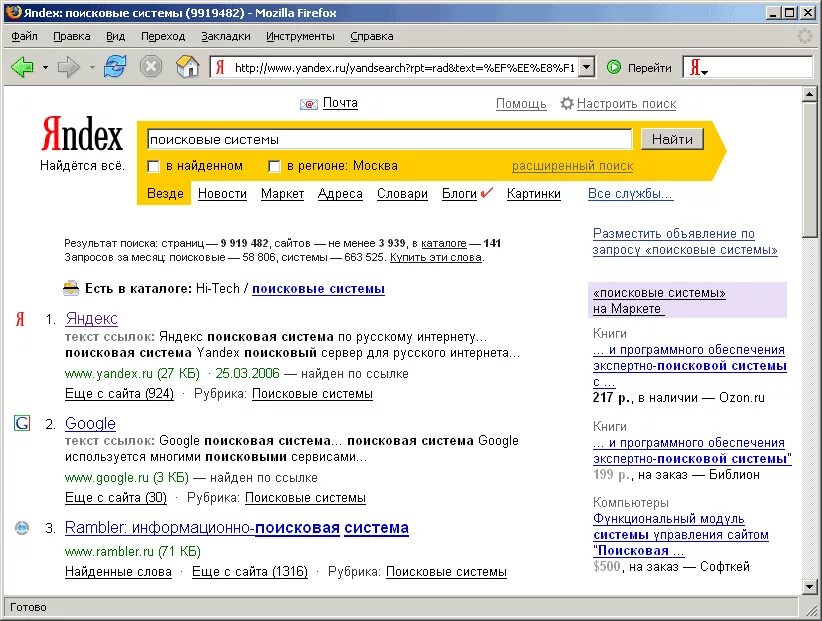Click the Rambler globe icon beside result 3
Viewport: 822px width, 621px height.
point(22,528)
